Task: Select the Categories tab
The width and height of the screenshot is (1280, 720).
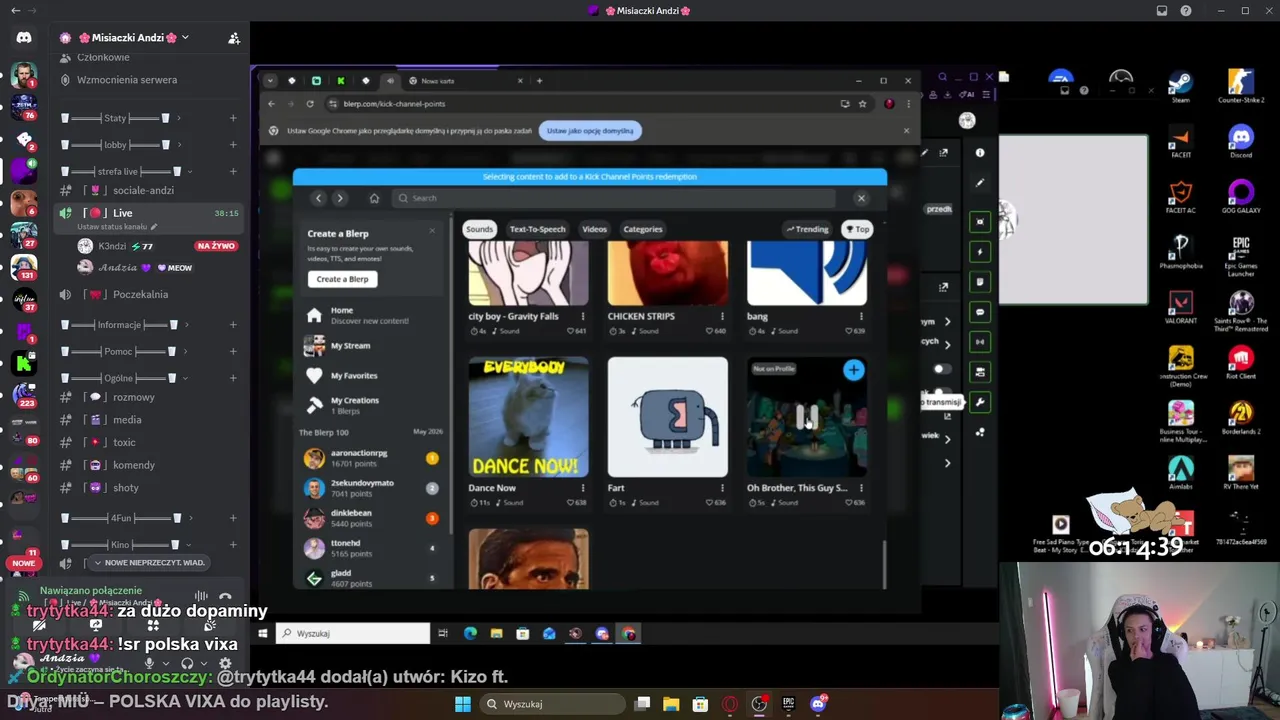Action: [643, 229]
